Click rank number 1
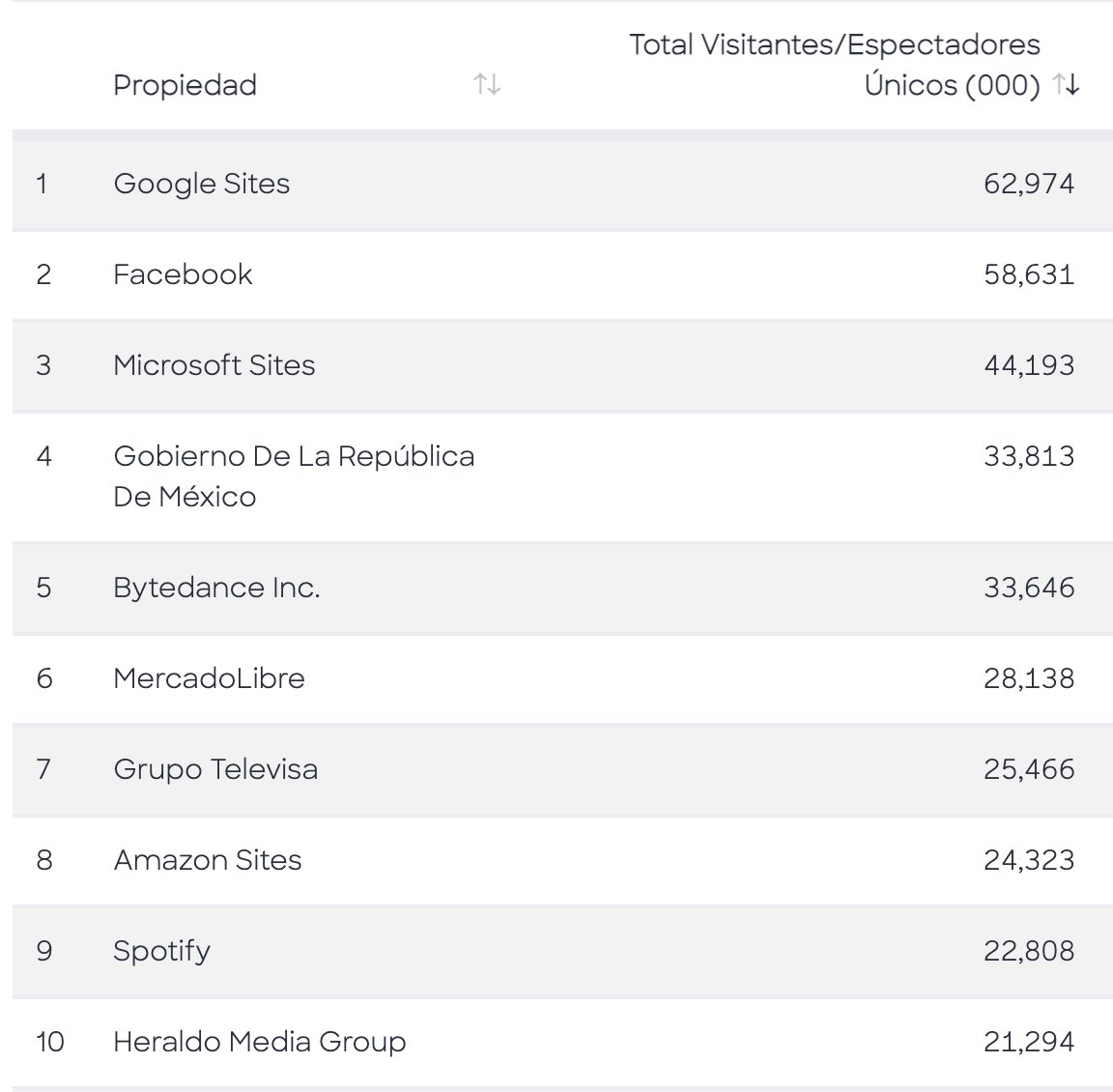 pyautogui.click(x=42, y=184)
